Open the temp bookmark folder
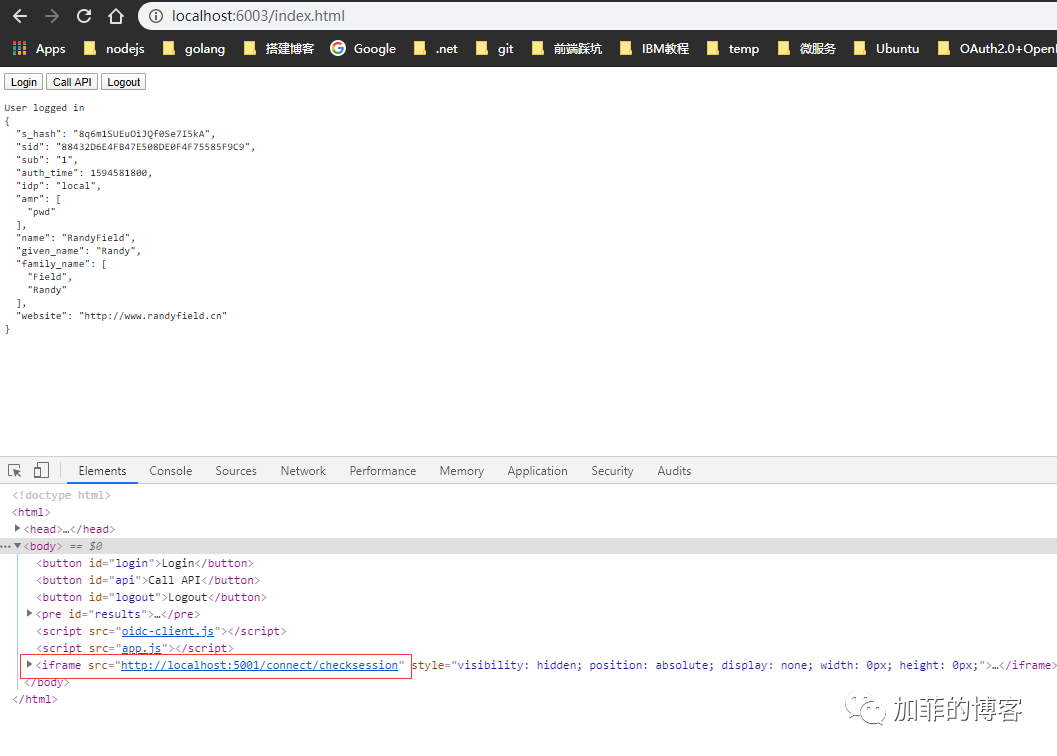Screen dimensions: 1057x756 click(733, 49)
